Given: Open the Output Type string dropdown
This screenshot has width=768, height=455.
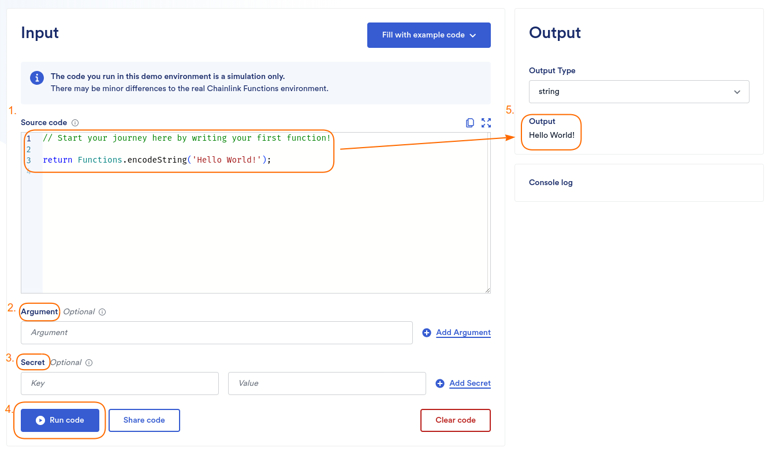Looking at the screenshot, I should [x=638, y=92].
